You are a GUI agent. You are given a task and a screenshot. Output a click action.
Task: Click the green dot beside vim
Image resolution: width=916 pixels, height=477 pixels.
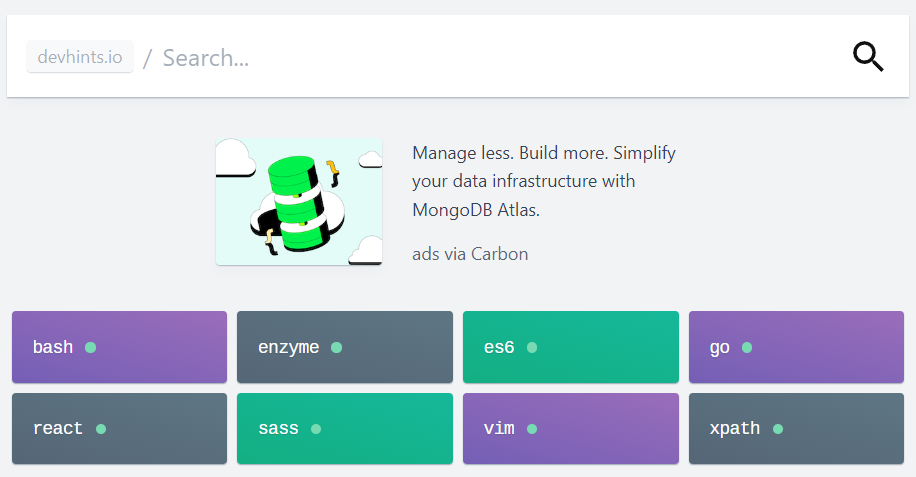[532, 429]
